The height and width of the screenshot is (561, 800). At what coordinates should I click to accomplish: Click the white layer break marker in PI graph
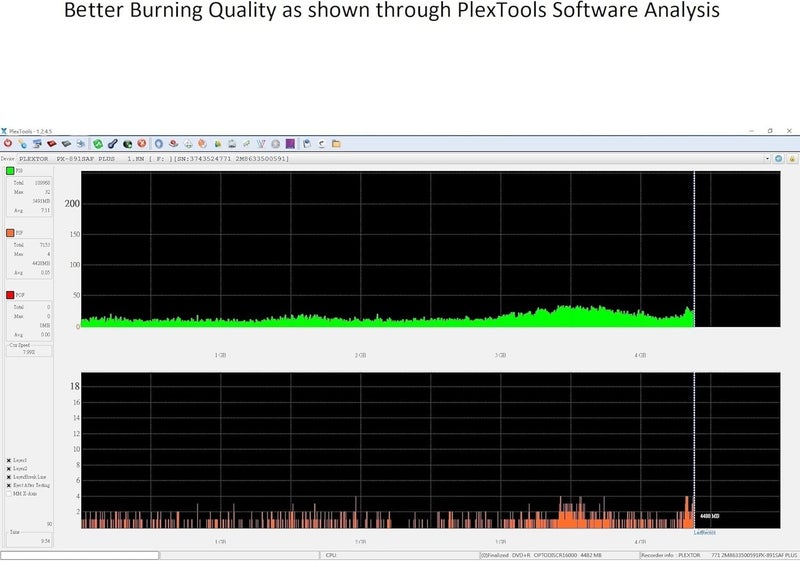click(694, 250)
